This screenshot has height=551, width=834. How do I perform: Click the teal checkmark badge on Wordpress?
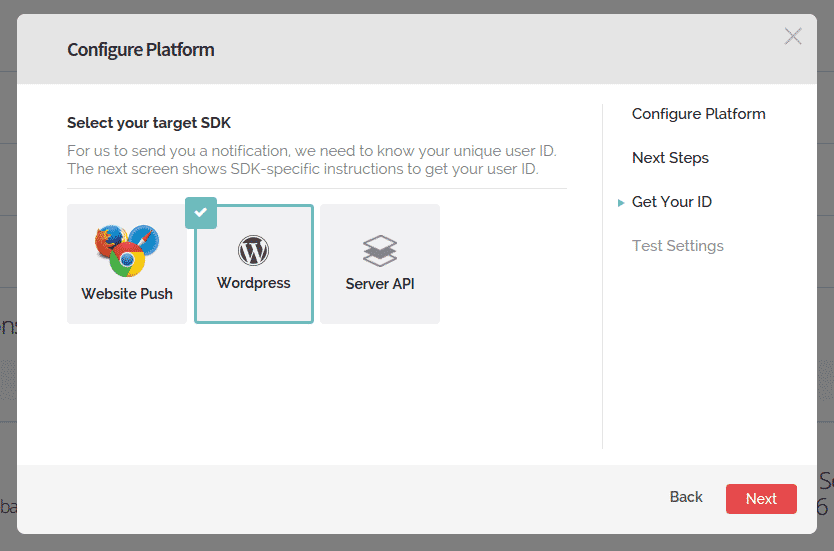(201, 213)
